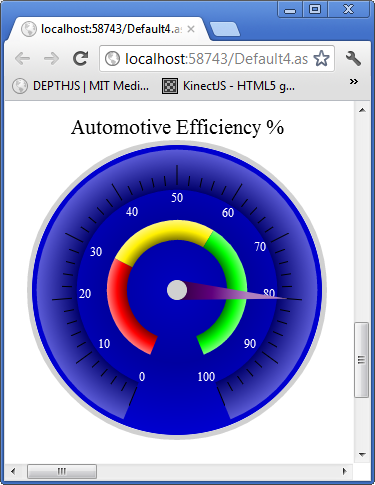Screen dimensions: 375x485
Task: Click the browser back arrow
Action: pyautogui.click(x=23, y=59)
